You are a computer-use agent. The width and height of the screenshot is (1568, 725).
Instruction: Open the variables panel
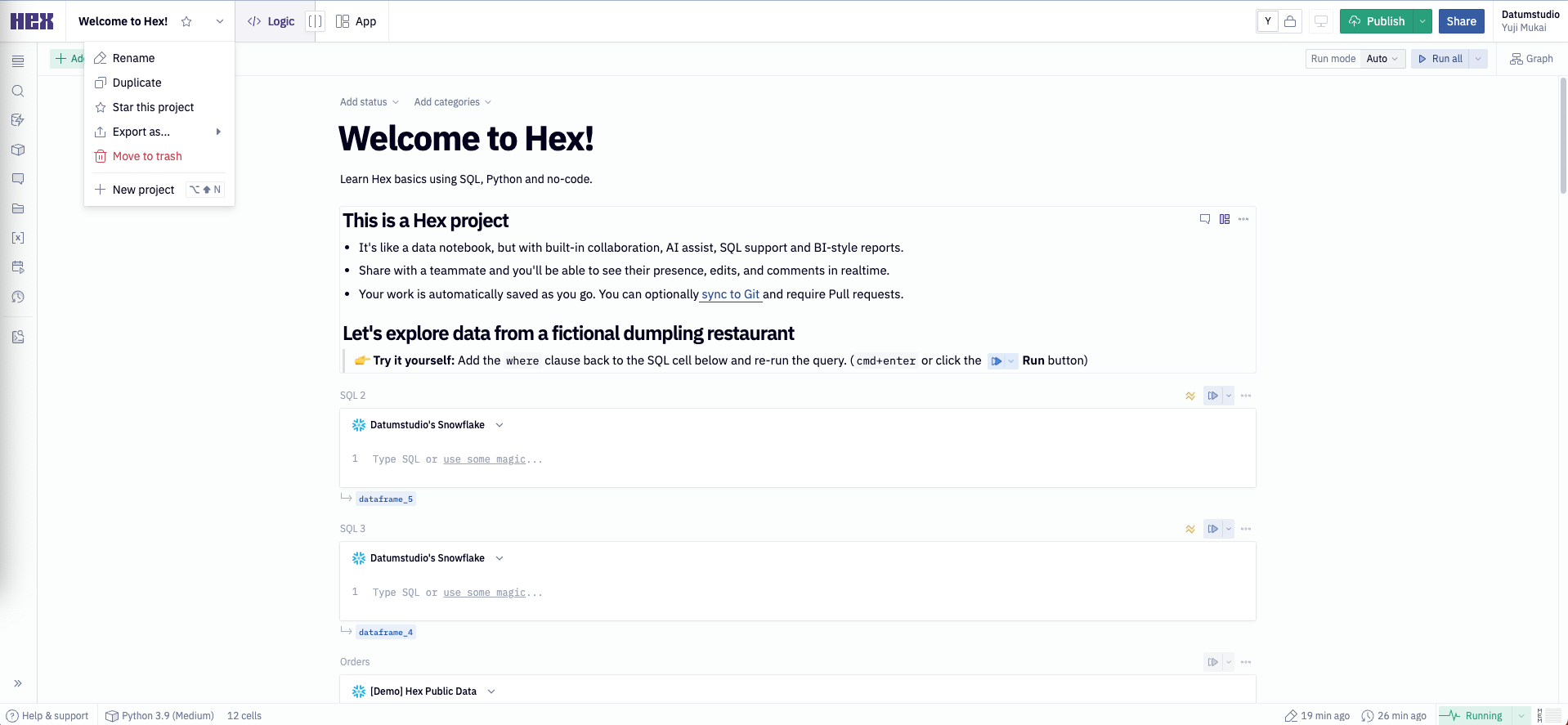[x=17, y=238]
